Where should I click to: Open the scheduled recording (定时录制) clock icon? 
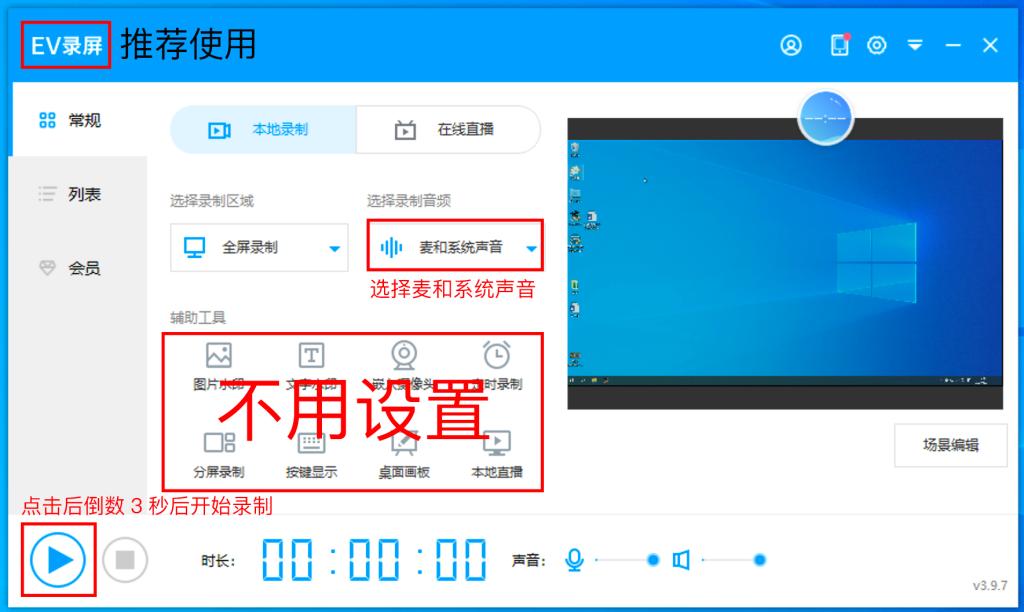coord(496,355)
